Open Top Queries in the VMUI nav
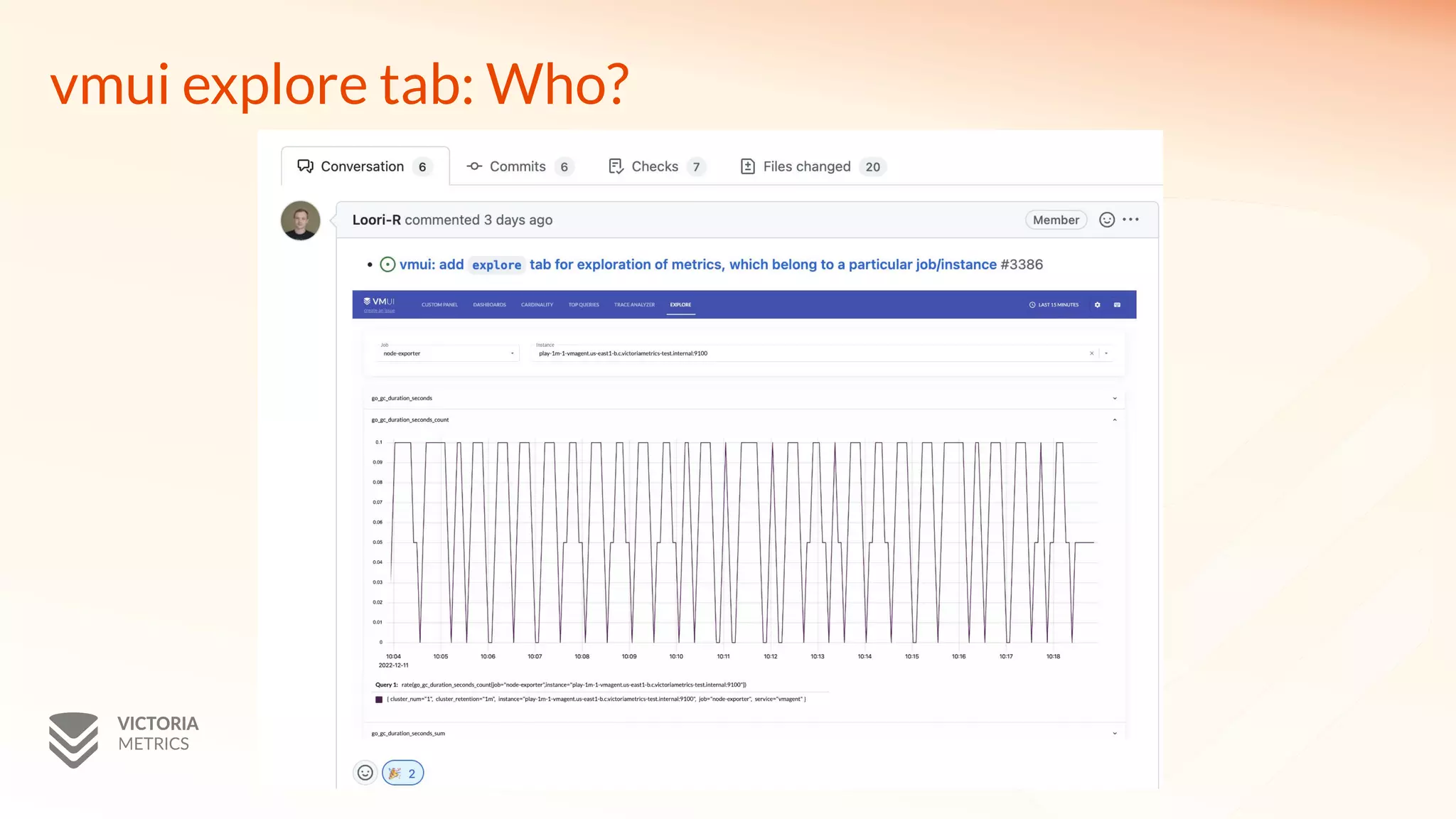Viewport: 1456px width, 819px height. (x=584, y=305)
